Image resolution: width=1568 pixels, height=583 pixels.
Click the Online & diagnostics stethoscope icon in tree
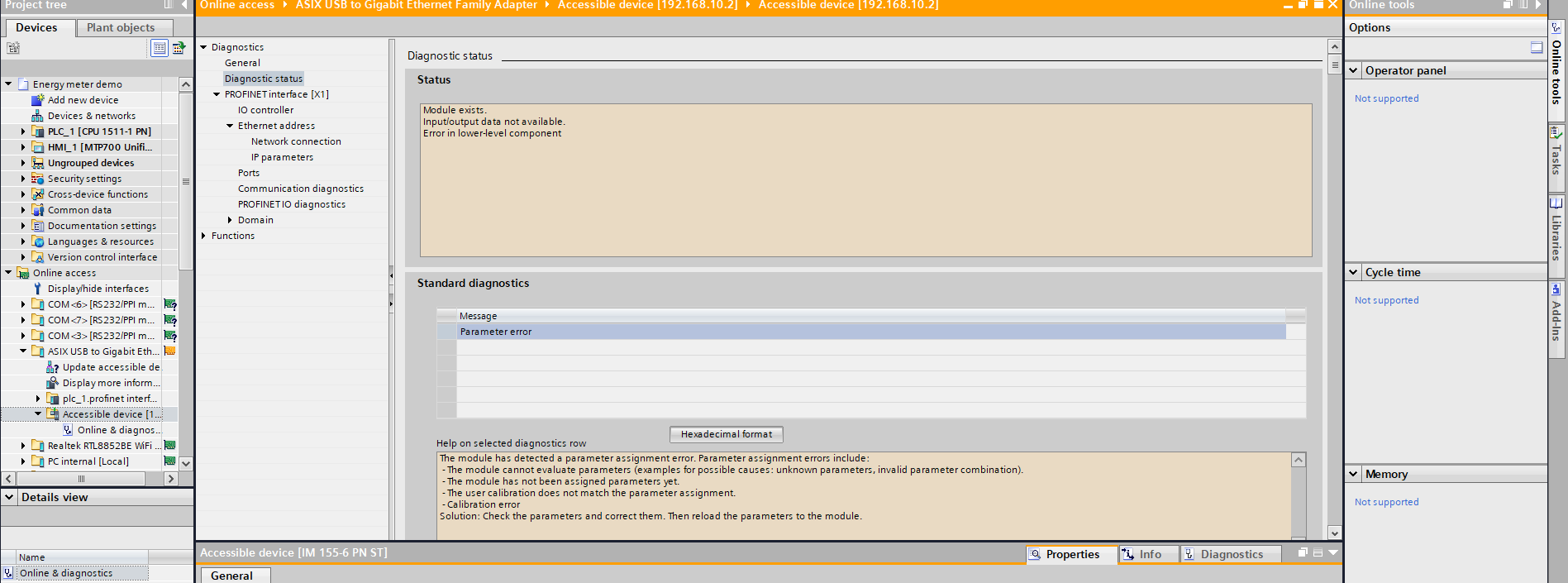tap(68, 430)
